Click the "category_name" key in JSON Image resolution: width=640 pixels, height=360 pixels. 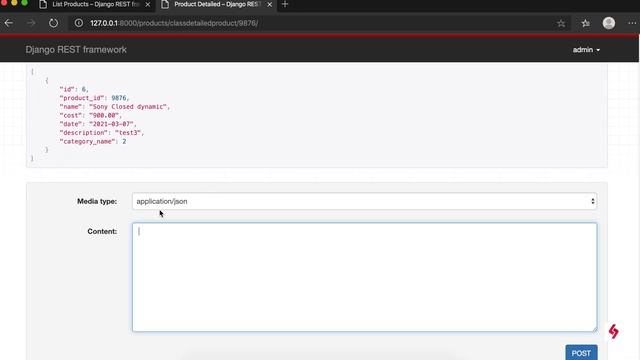coord(87,142)
